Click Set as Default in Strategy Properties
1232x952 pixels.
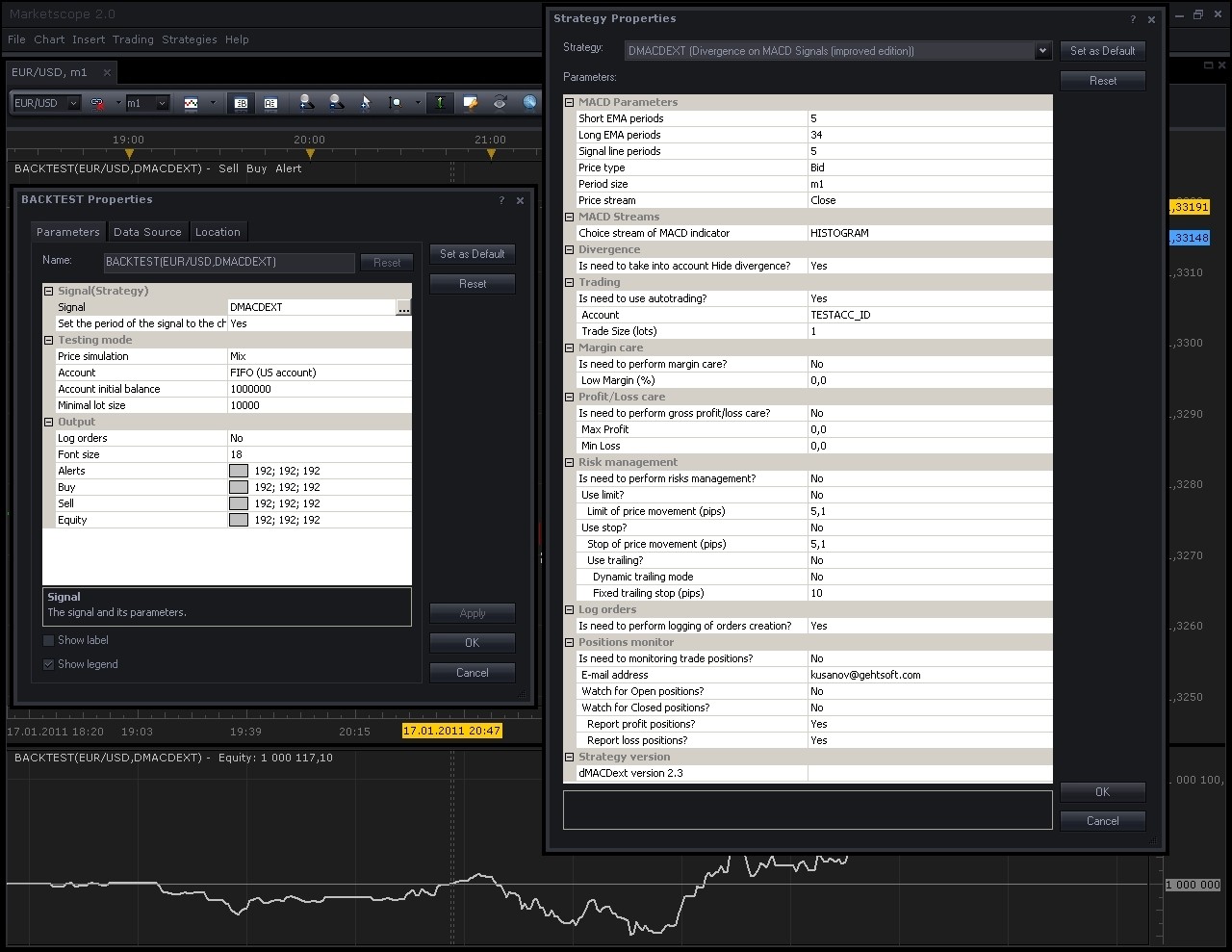tap(1103, 51)
